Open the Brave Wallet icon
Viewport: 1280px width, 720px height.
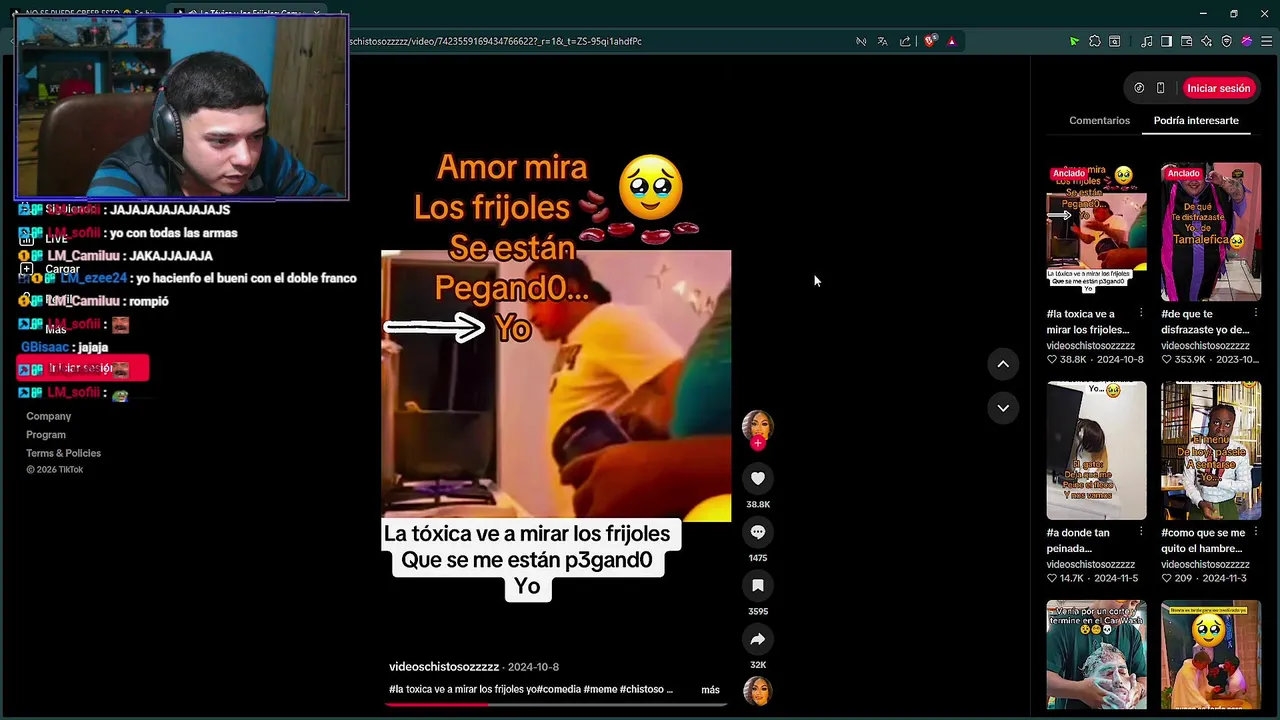1187,41
